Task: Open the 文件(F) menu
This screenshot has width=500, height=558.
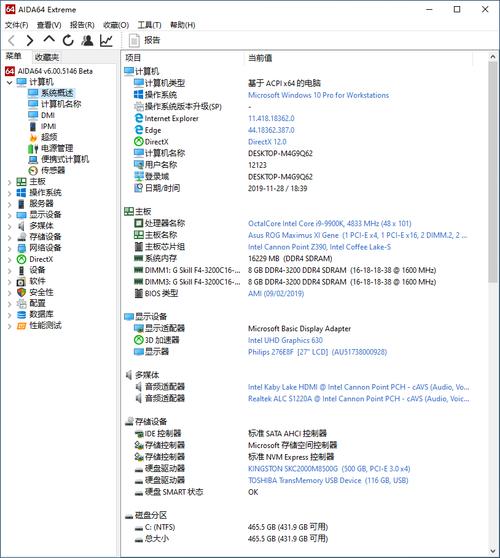Action: [16, 25]
